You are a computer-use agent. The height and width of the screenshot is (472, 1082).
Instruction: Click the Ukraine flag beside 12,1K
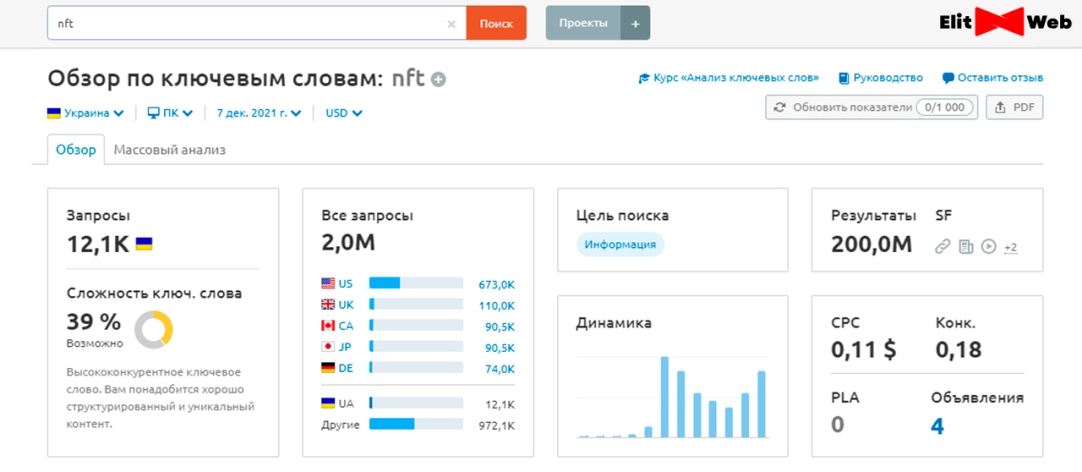tap(144, 244)
